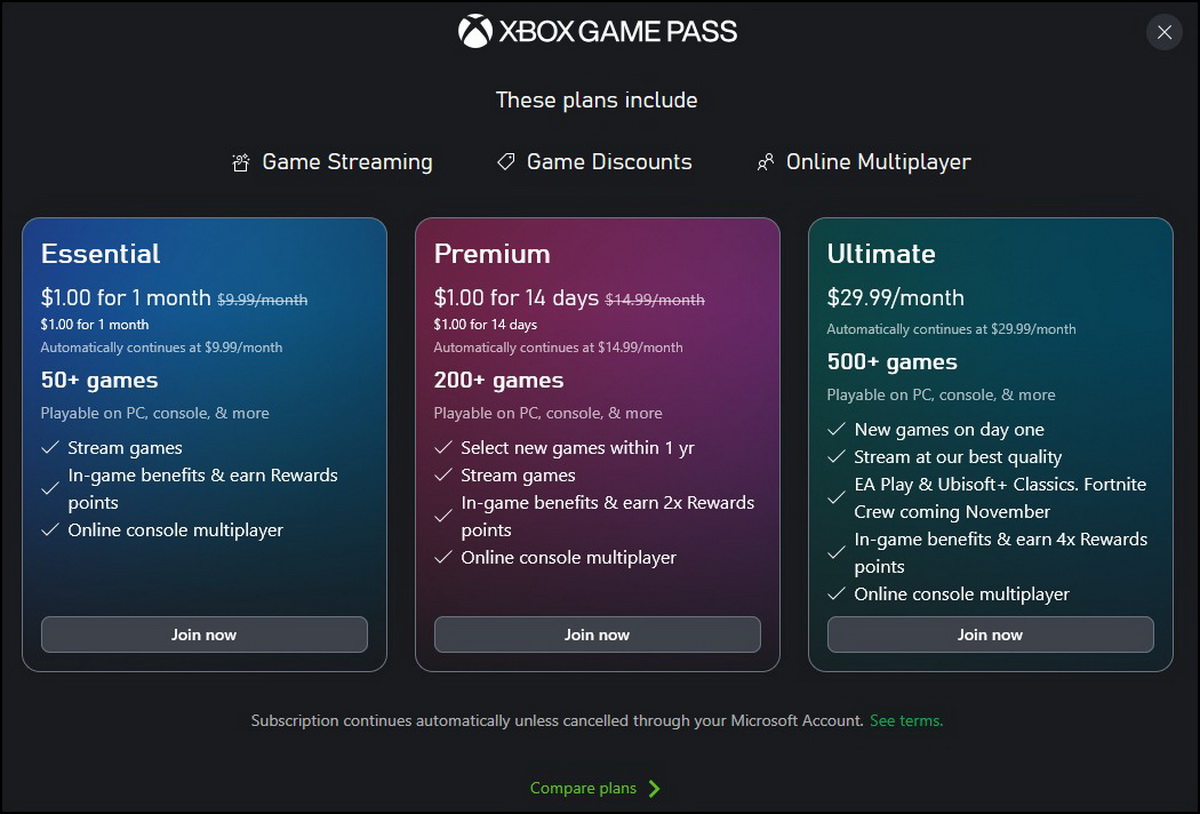
Task: Click the strikethrough $14.99/month price
Action: tap(654, 299)
